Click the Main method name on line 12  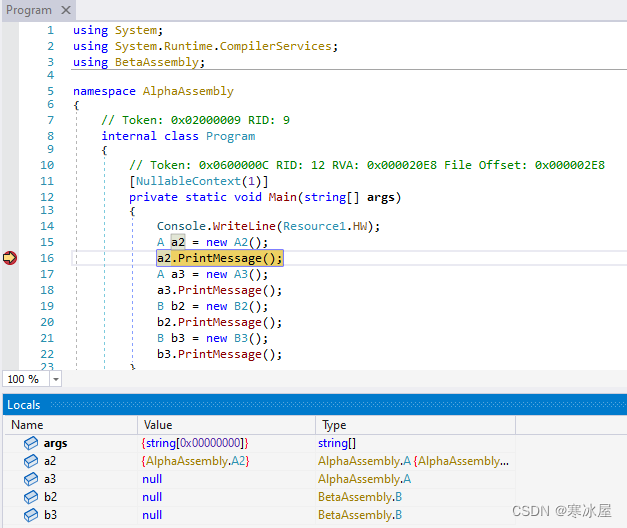(x=282, y=197)
